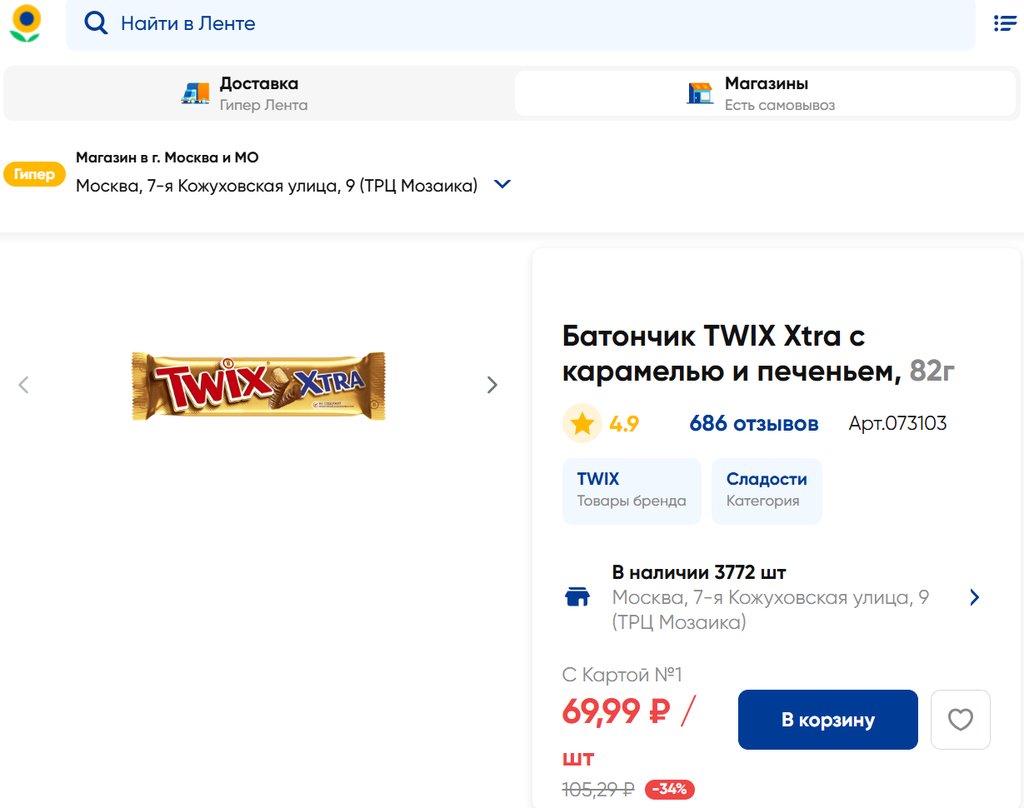The width and height of the screenshot is (1024, 808).
Task: Click the TWIX Xtra product image
Action: (258, 385)
